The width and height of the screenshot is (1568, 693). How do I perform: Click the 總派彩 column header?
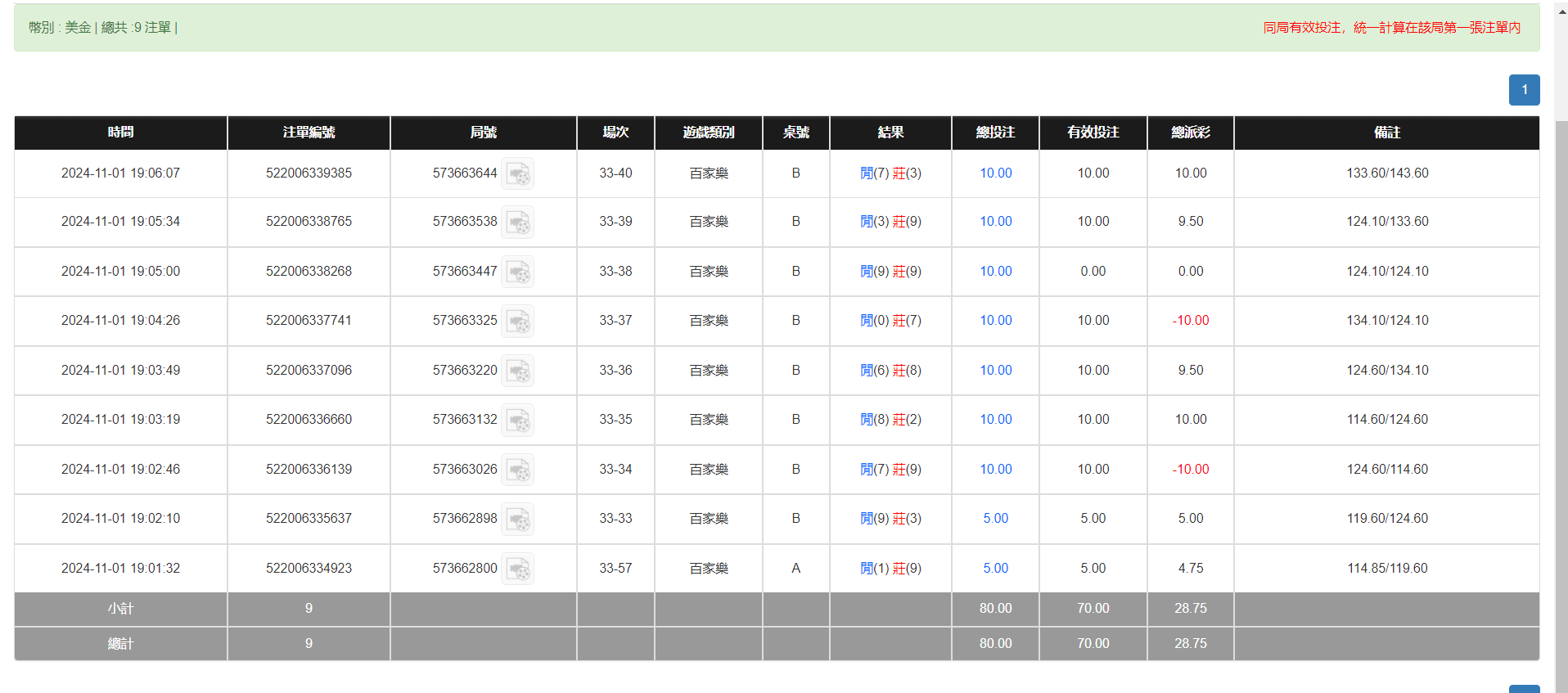[1190, 133]
